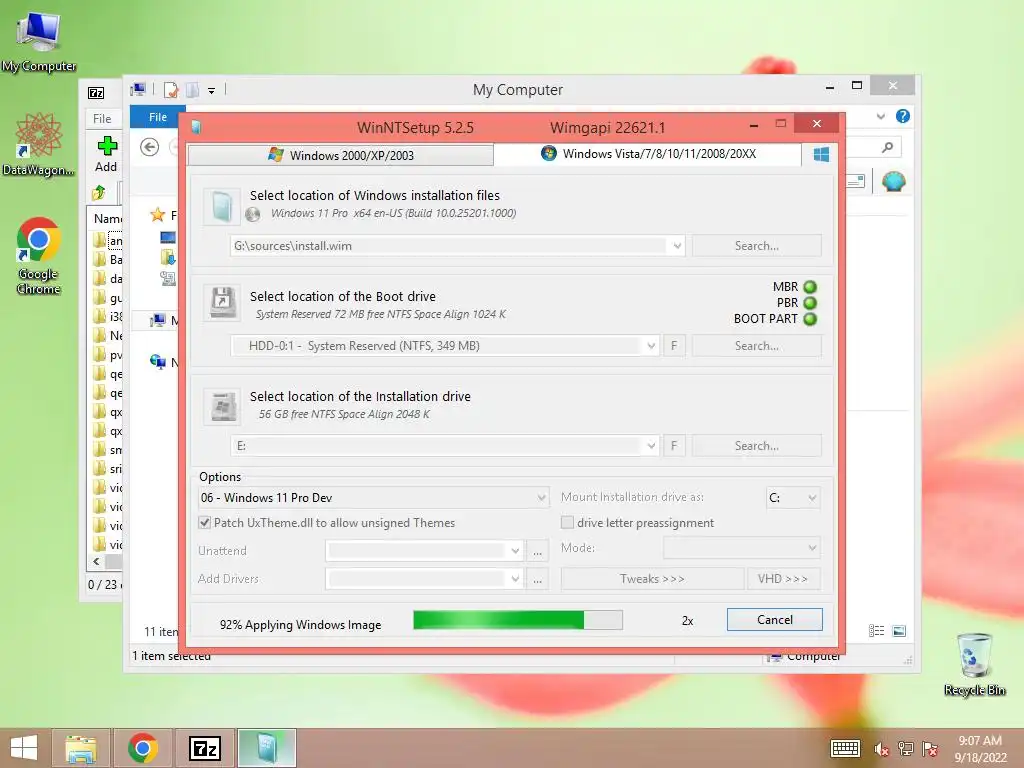1024x768 pixels.
Task: Click the Windows Start button on the taskbar
Action: (x=24, y=748)
